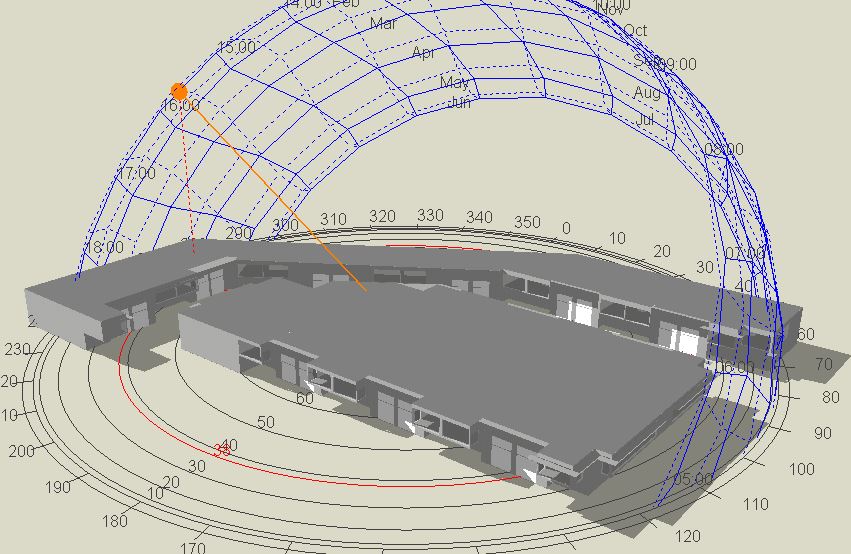This screenshot has width=851, height=554.
Task: Click the 18:00 hour label
Action: (x=105, y=247)
